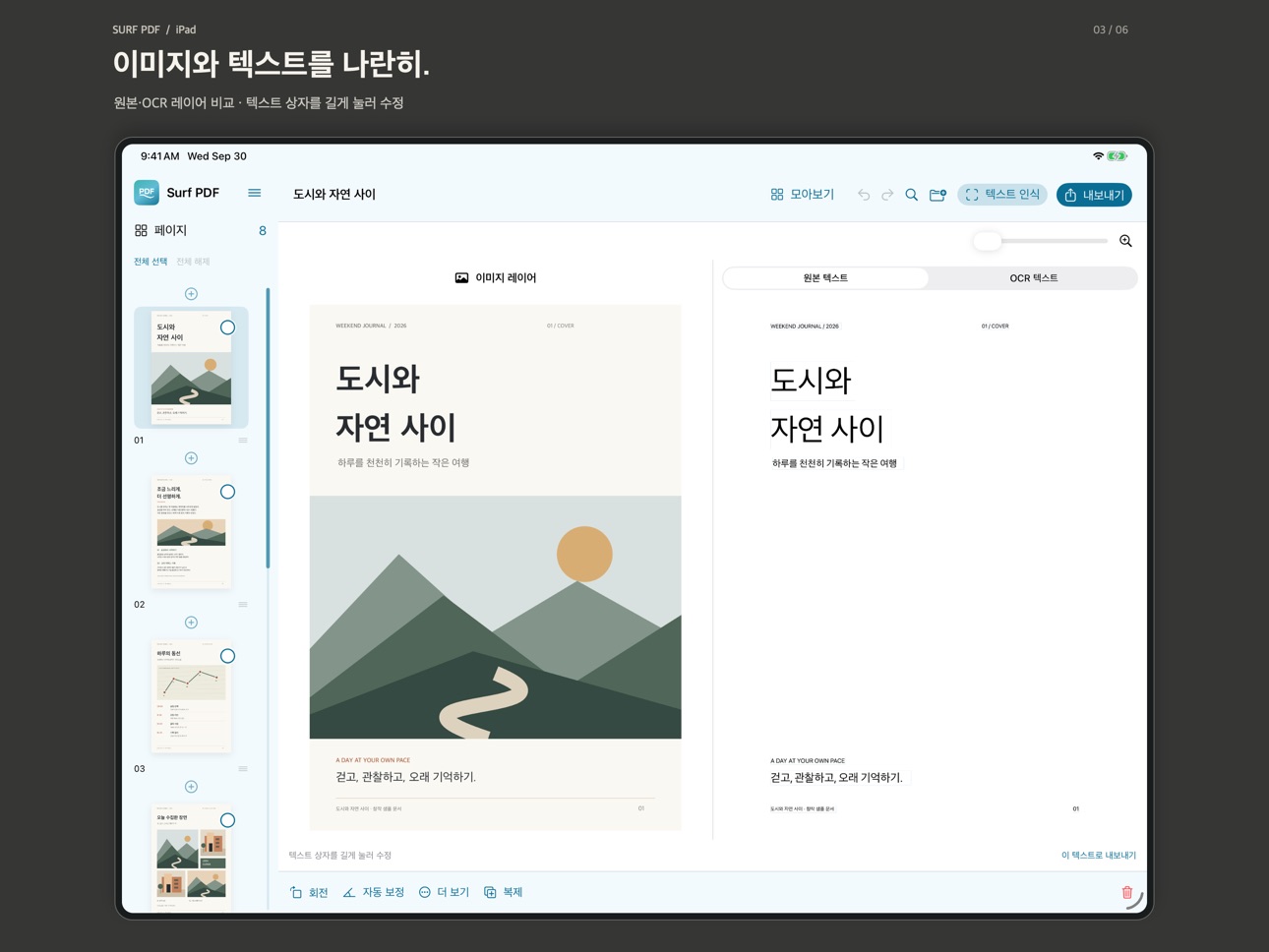Click the zoom slider handle

coord(987,241)
